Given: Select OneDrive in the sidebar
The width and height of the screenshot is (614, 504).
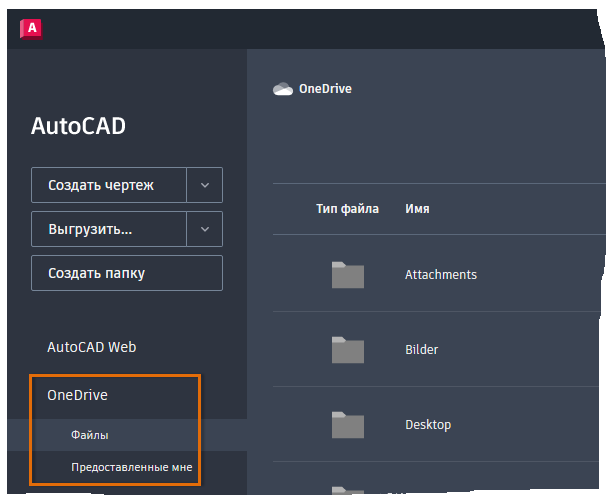Looking at the screenshot, I should (77, 395).
